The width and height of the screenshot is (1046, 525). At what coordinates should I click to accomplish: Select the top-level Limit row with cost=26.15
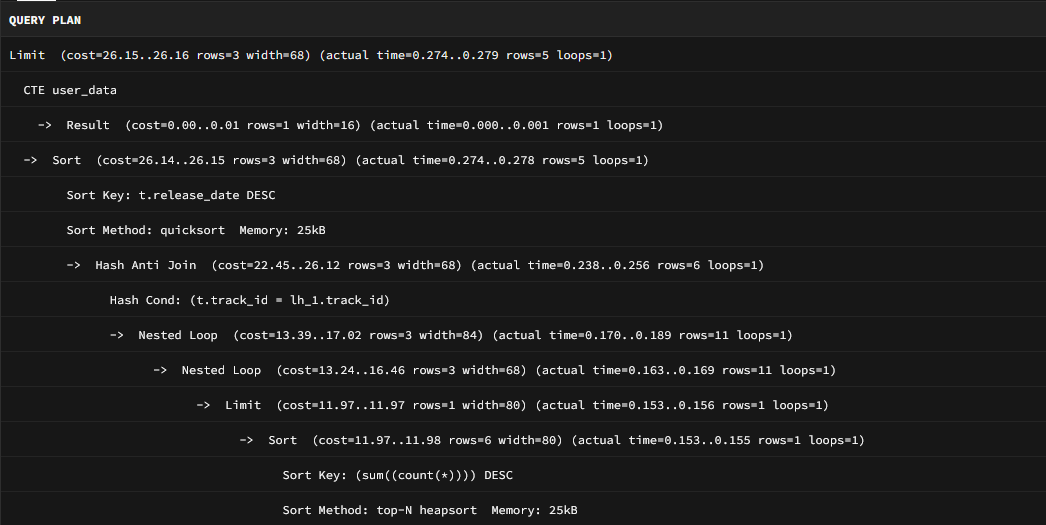pyautogui.click(x=310, y=55)
